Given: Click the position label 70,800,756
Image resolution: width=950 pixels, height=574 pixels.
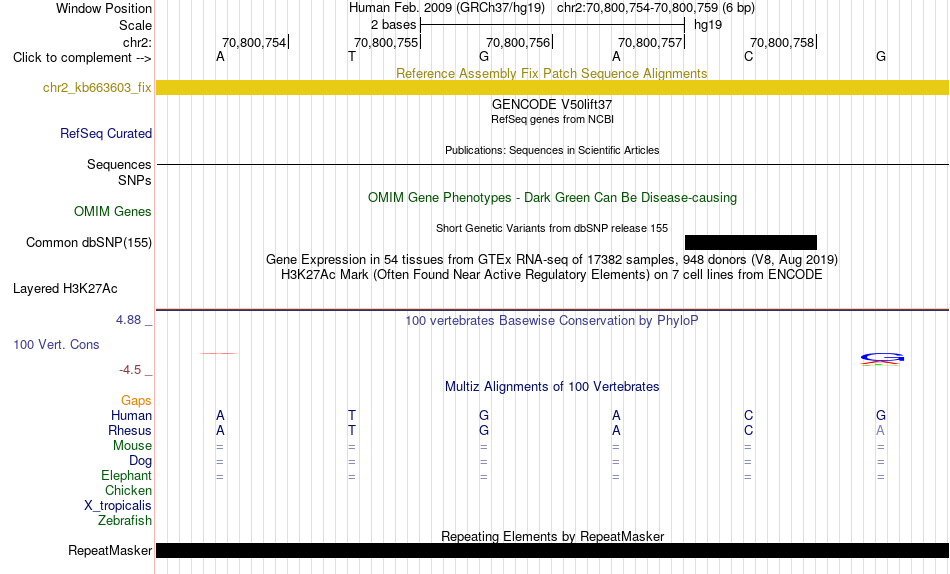Looking at the screenshot, I should (x=518, y=42).
